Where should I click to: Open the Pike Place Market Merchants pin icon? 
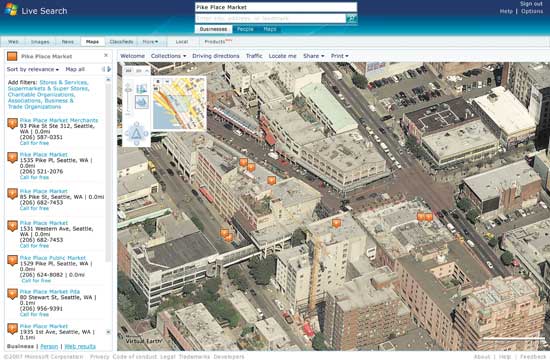13,123
